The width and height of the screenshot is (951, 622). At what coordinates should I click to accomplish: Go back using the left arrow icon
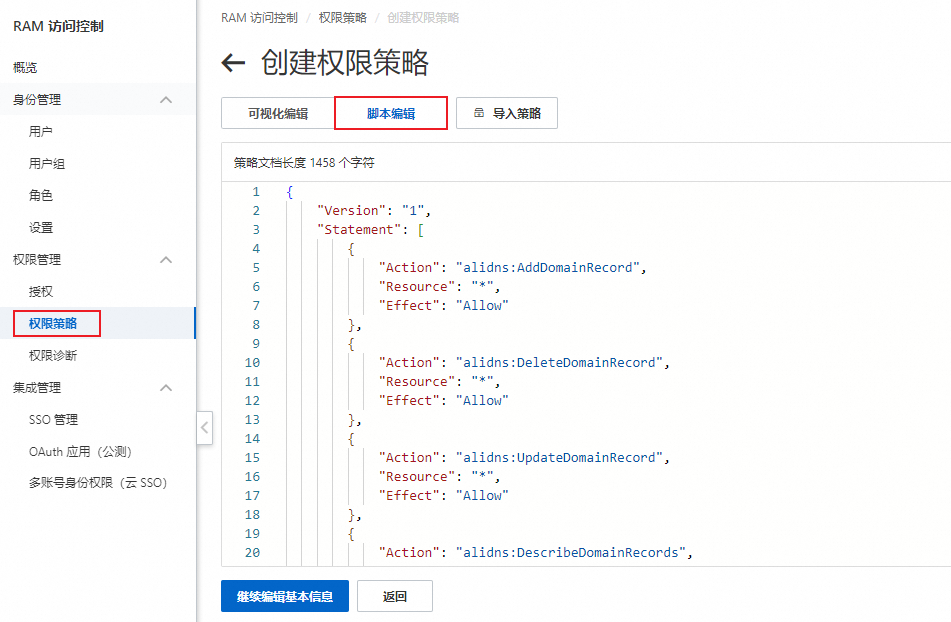233,62
